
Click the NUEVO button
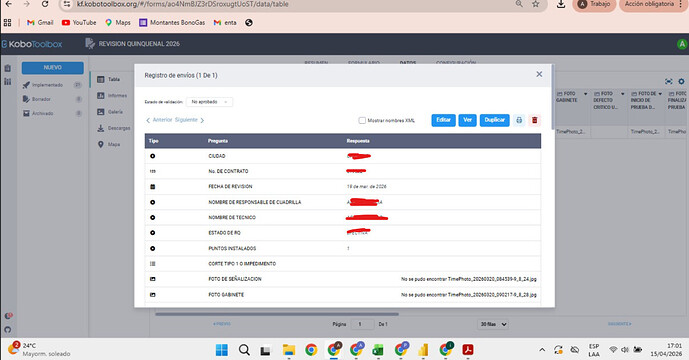53,68
